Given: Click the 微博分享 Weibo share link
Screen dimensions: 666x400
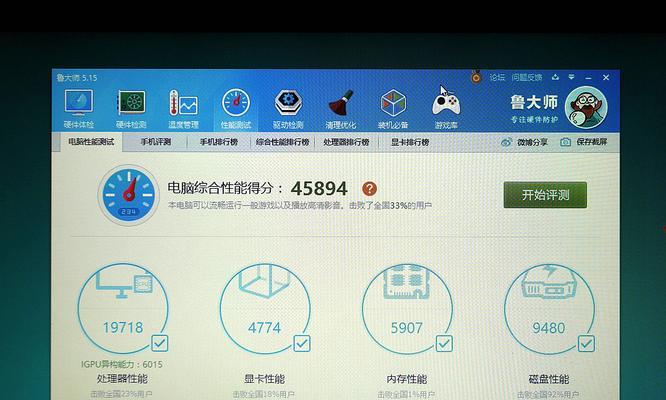Looking at the screenshot, I should pos(524,142).
